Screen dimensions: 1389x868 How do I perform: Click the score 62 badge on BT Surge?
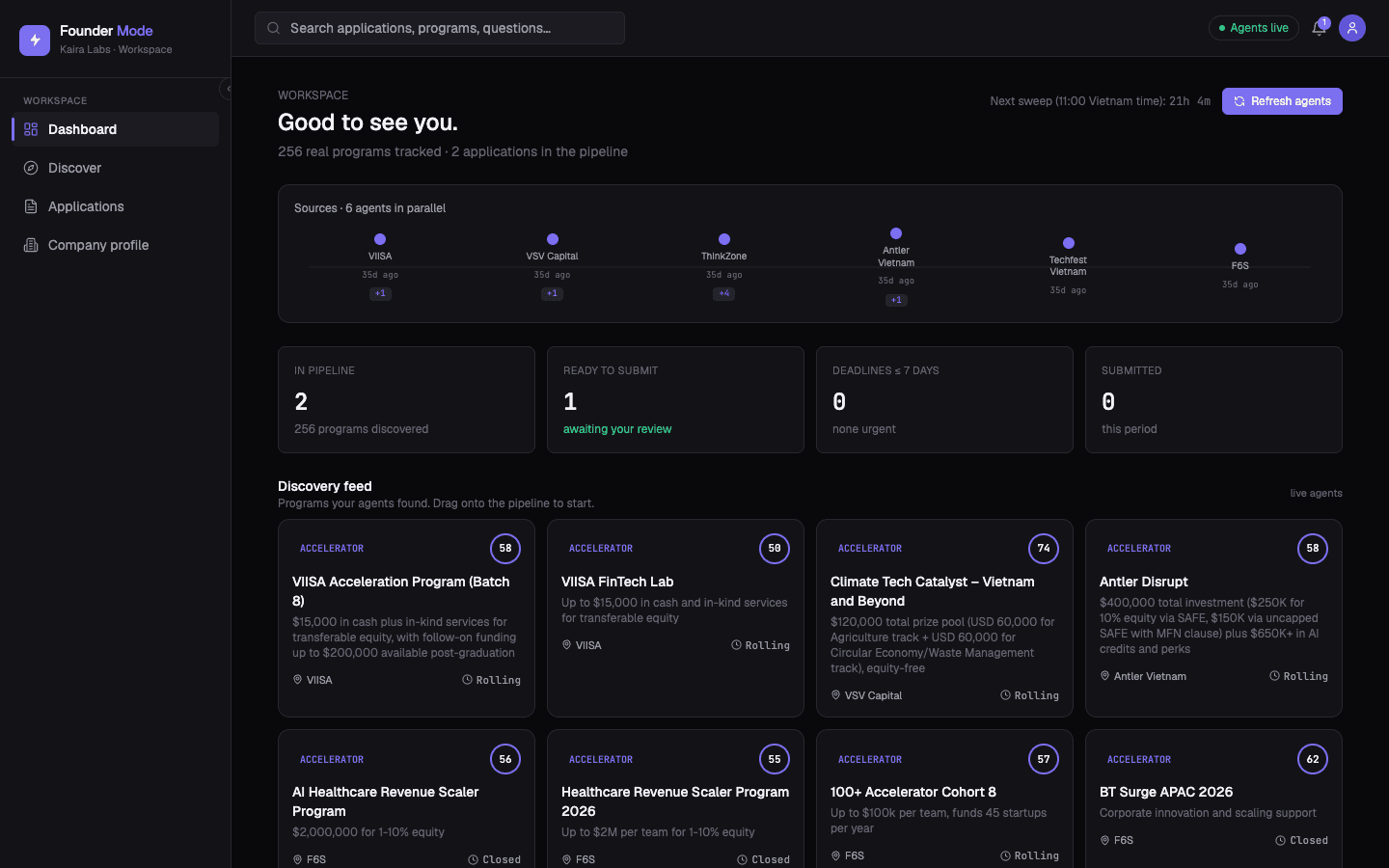(1313, 759)
